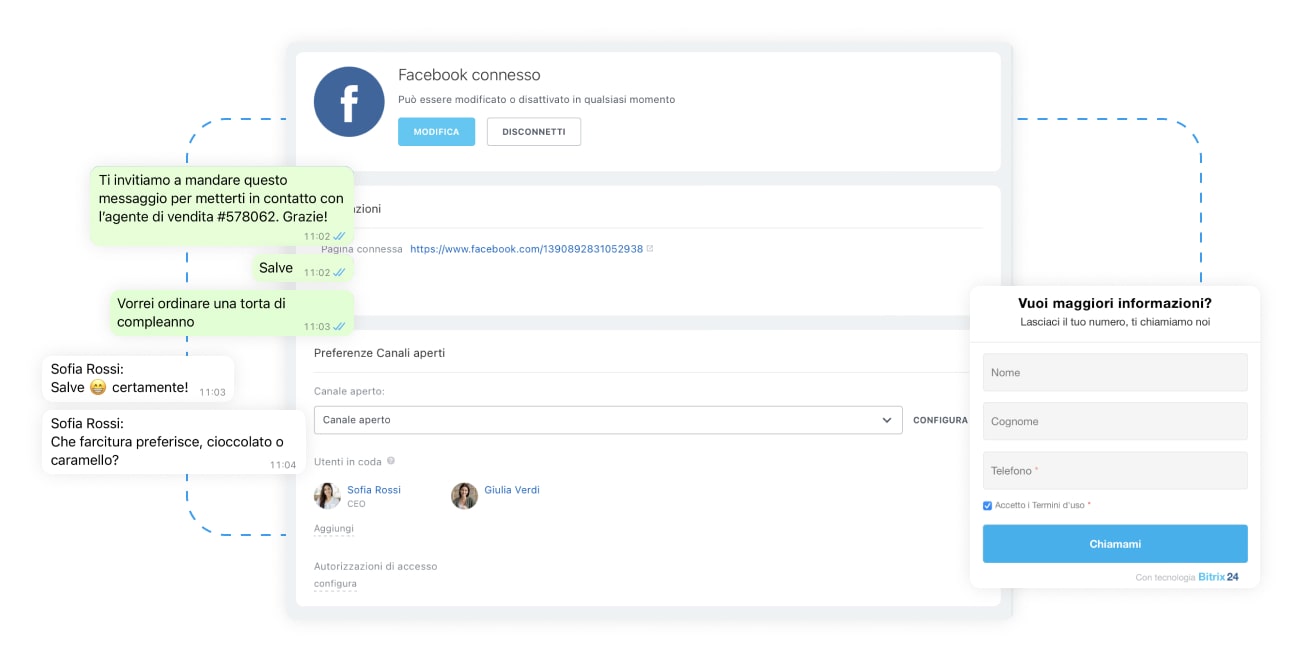The image size is (1300, 660).
Task: Click the 'Ti invitiamo a mandare' message bubble
Action: coord(222,206)
